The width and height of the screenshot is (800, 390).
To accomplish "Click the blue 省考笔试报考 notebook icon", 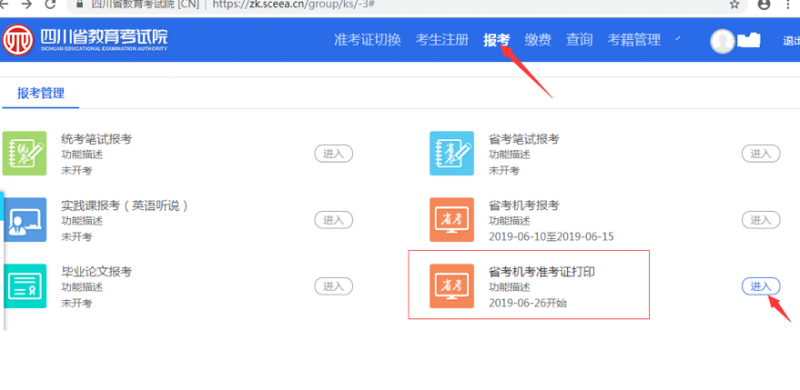I will pos(452,153).
